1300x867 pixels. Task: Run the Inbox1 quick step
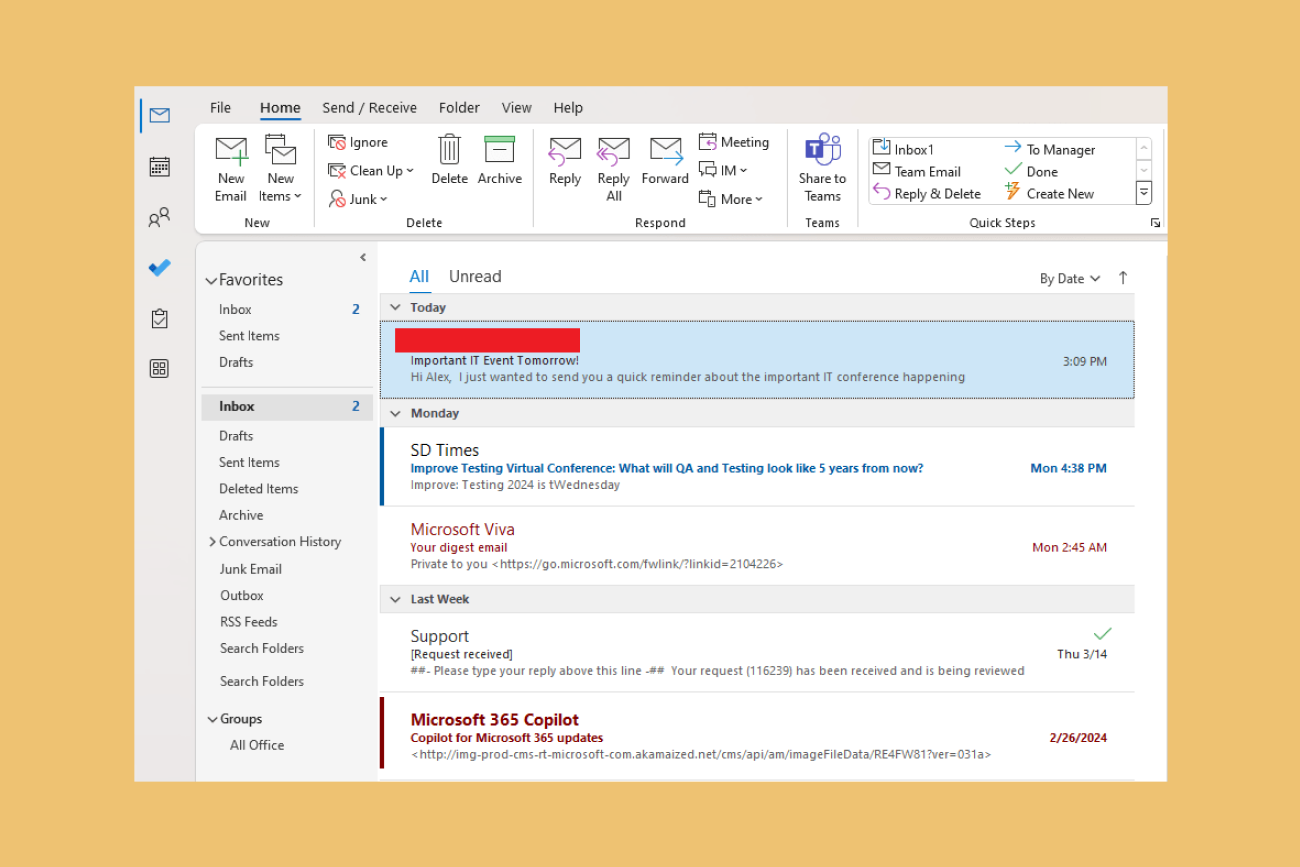[903, 149]
